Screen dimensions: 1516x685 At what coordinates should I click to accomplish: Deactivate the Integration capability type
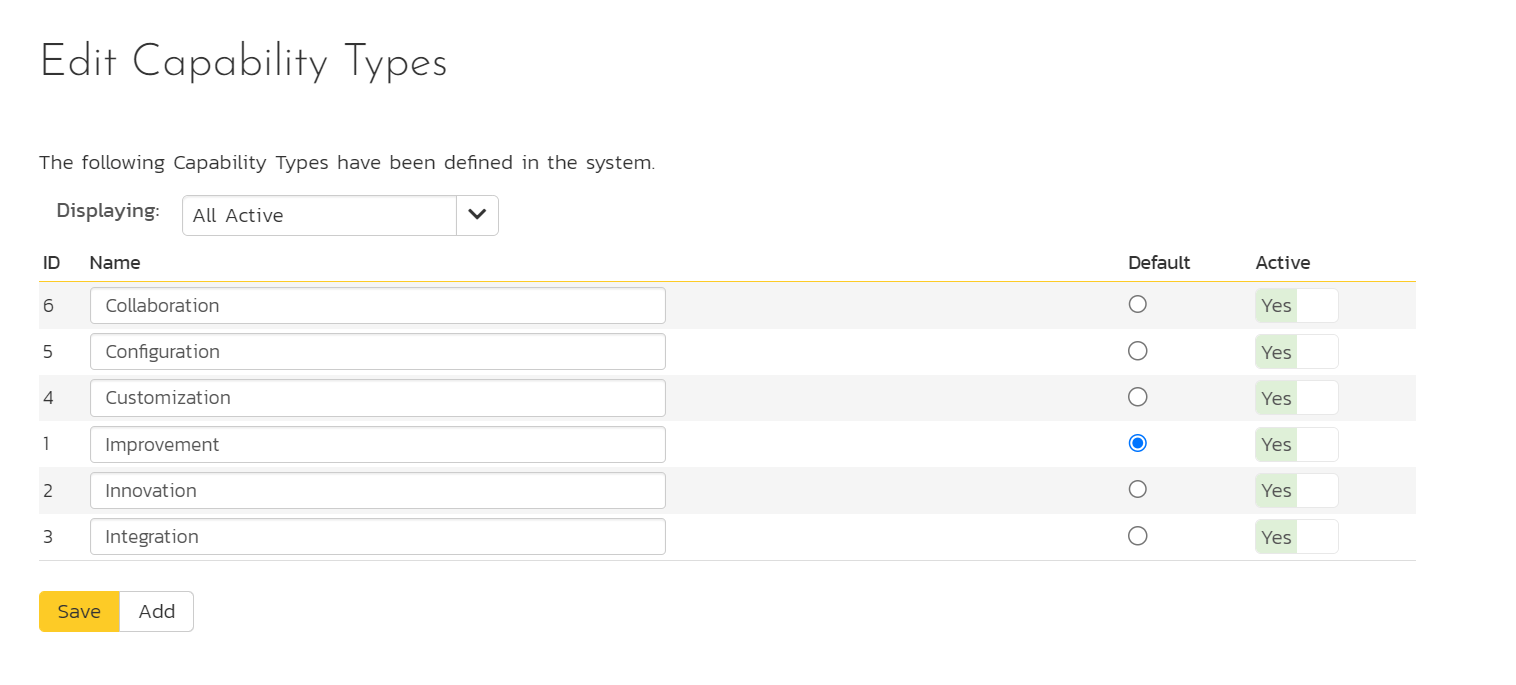1296,537
